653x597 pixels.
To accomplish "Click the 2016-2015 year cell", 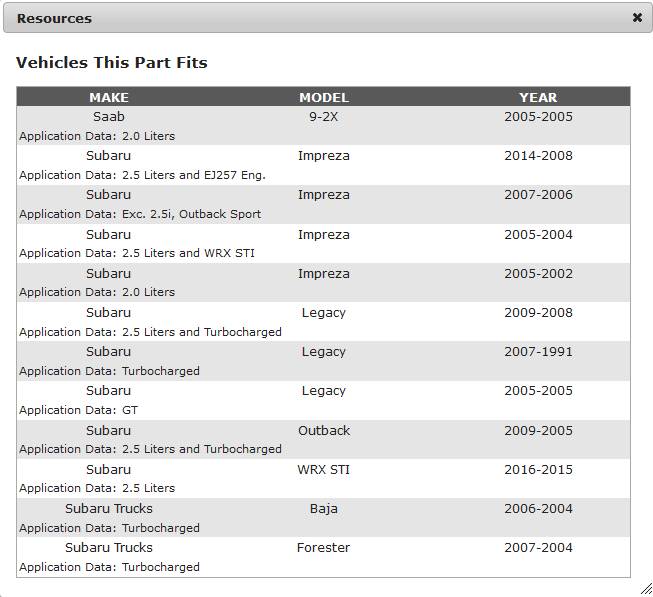I will (x=538, y=470).
